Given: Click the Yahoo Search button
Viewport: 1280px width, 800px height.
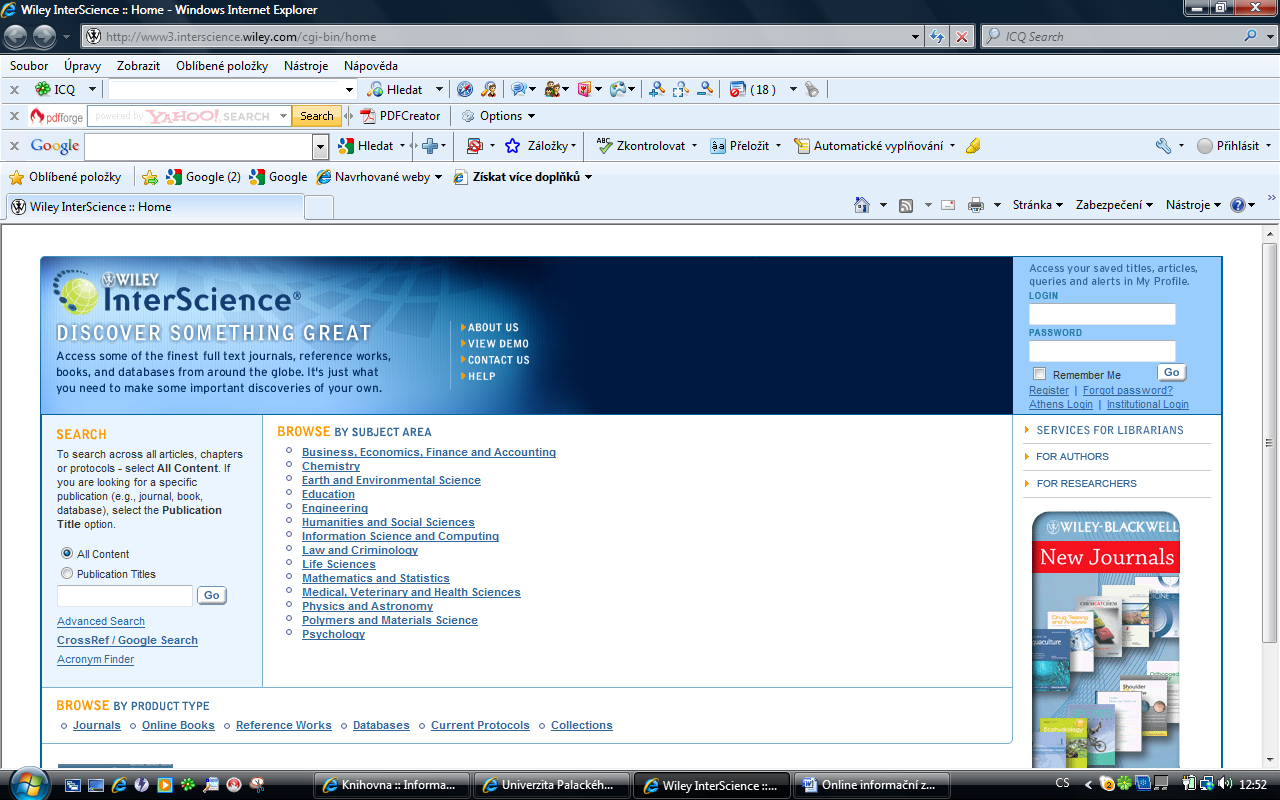Looking at the screenshot, I should pyautogui.click(x=317, y=116).
